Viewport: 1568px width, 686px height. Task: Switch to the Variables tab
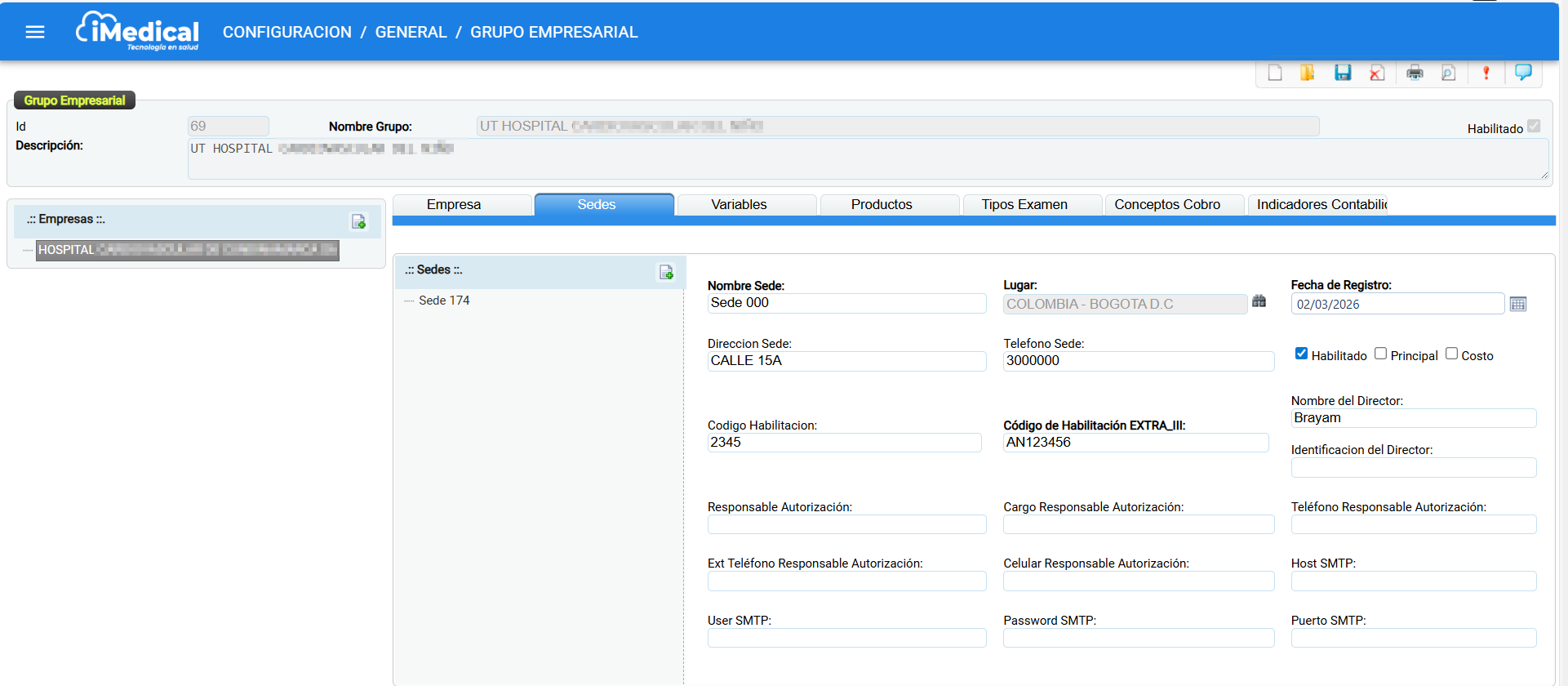point(739,205)
